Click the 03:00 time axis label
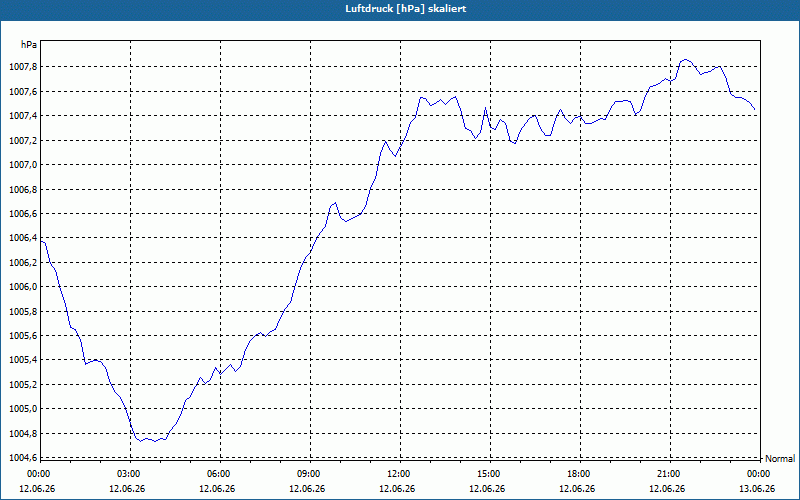 [x=128, y=474]
